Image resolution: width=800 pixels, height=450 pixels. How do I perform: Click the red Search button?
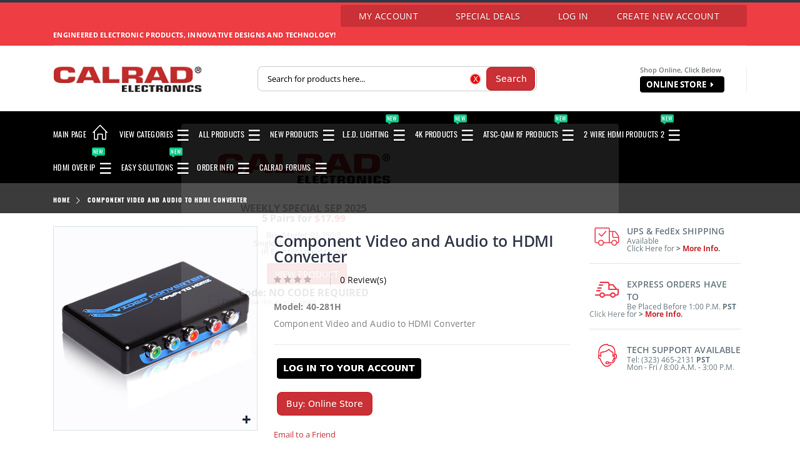click(510, 79)
